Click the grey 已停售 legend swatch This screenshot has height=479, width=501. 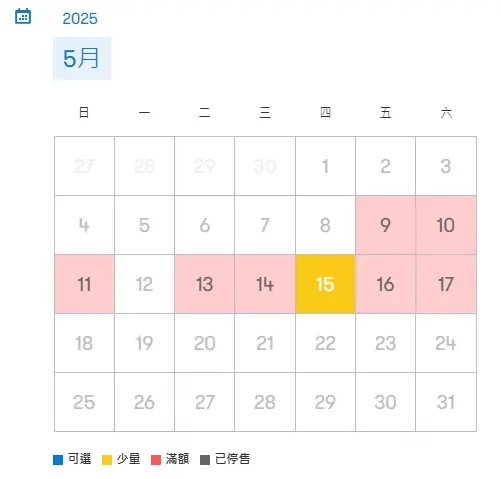point(205,460)
